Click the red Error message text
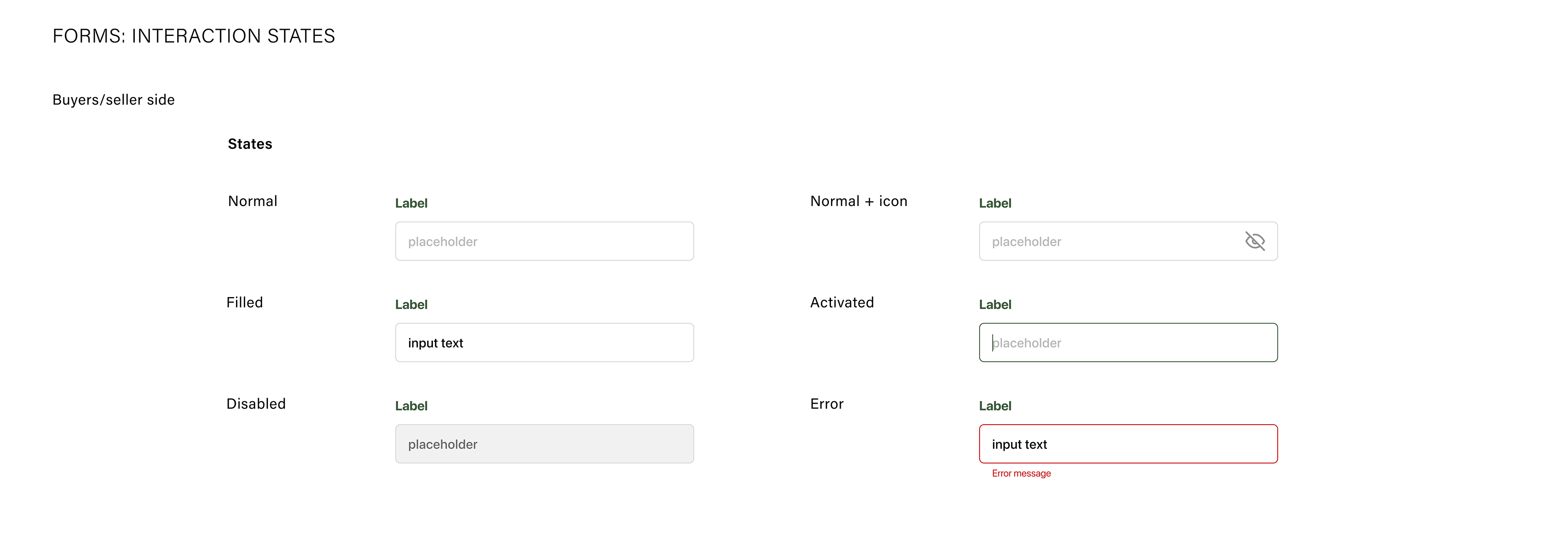This screenshot has width=1568, height=555. pos(1021,473)
